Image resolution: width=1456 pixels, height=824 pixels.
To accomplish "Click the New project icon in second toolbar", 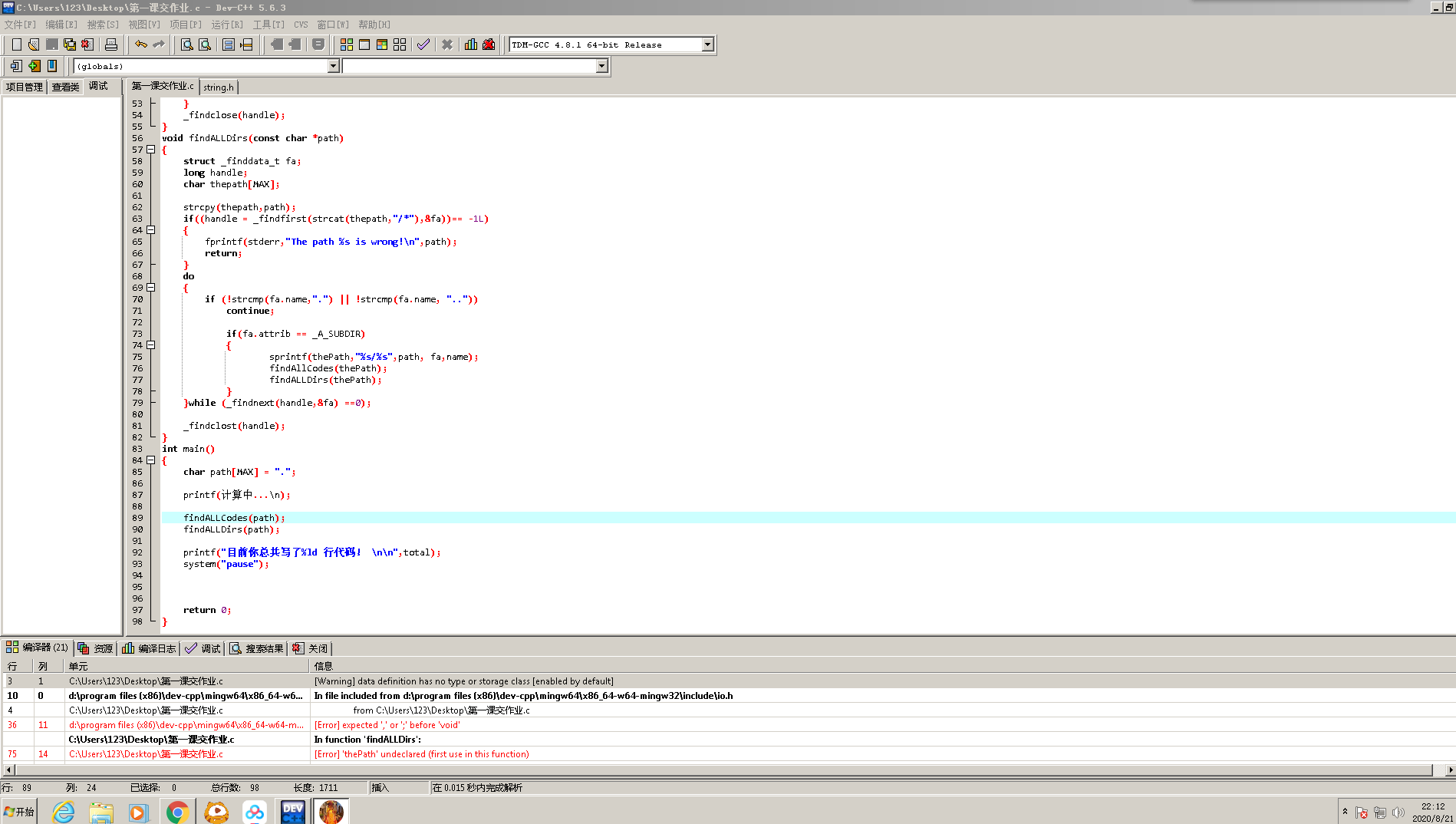I will pyautogui.click(x=16, y=66).
